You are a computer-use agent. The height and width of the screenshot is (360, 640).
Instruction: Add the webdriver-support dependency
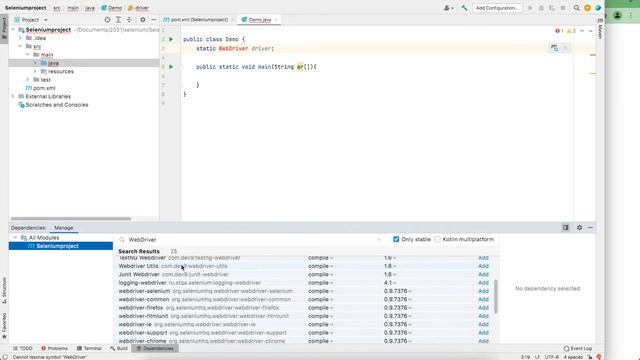click(483, 333)
